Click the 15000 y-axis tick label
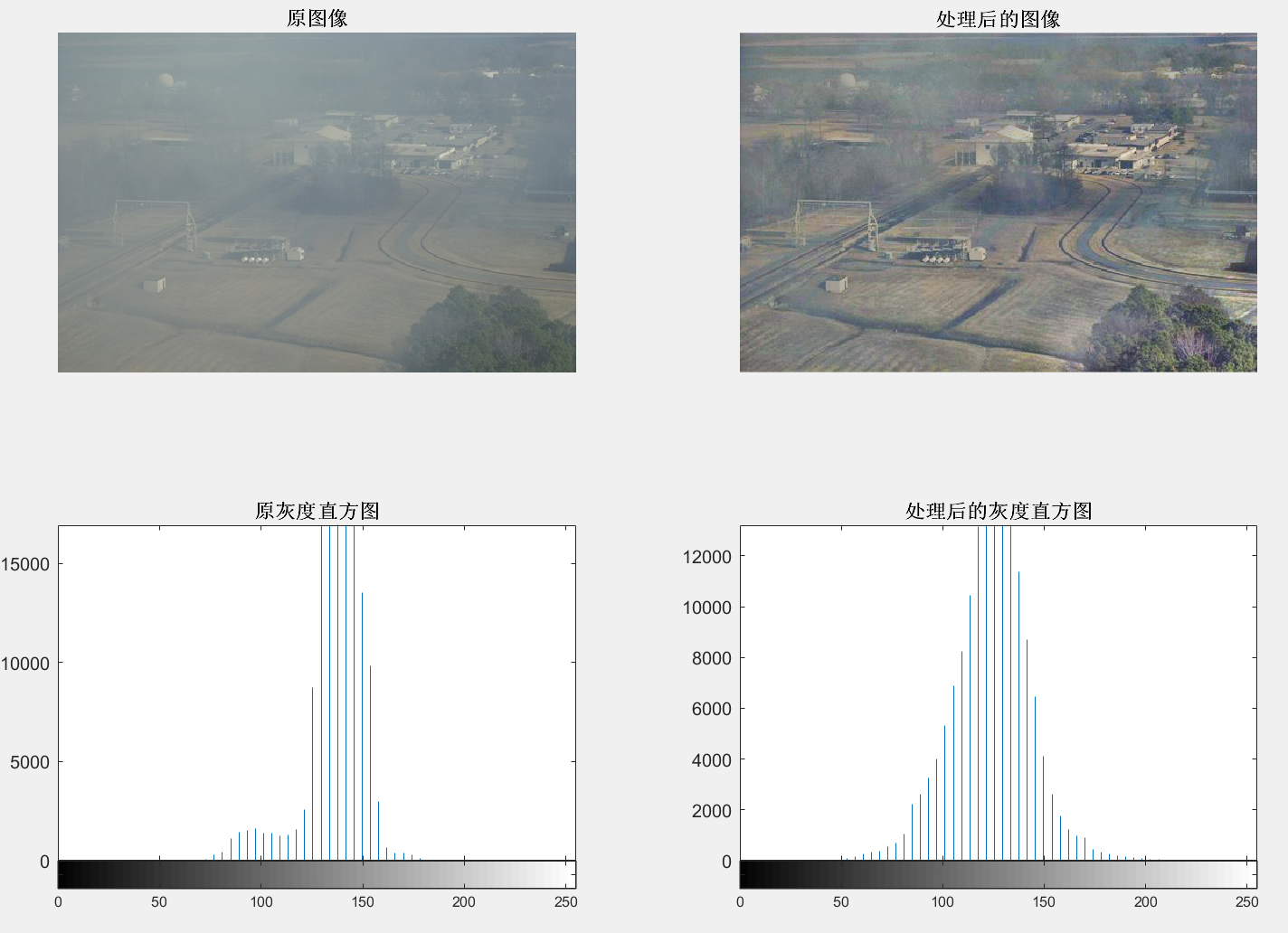 pyautogui.click(x=25, y=564)
